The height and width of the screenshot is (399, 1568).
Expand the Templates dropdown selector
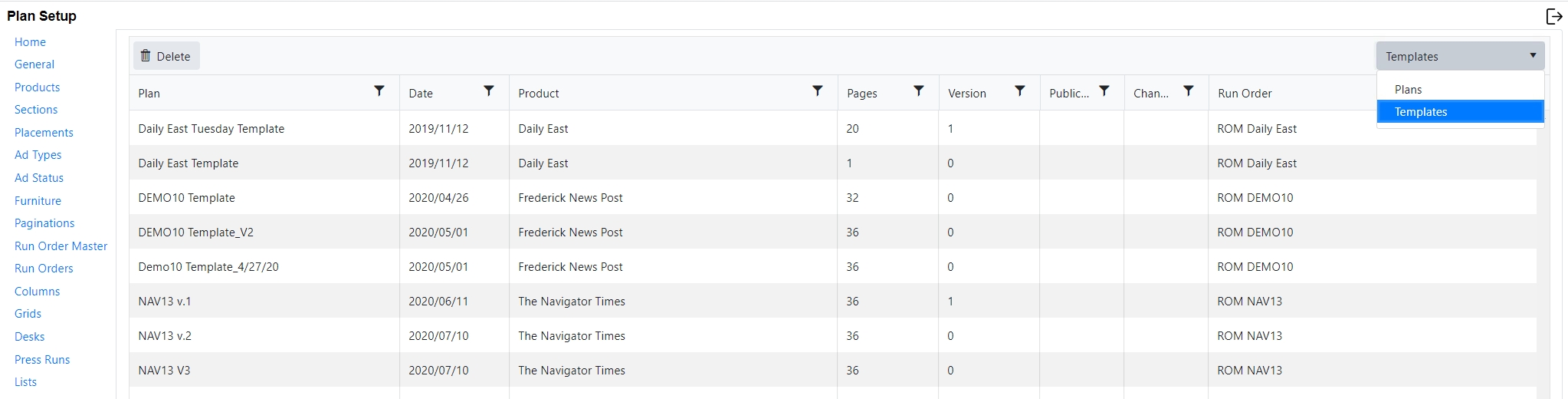(1459, 56)
